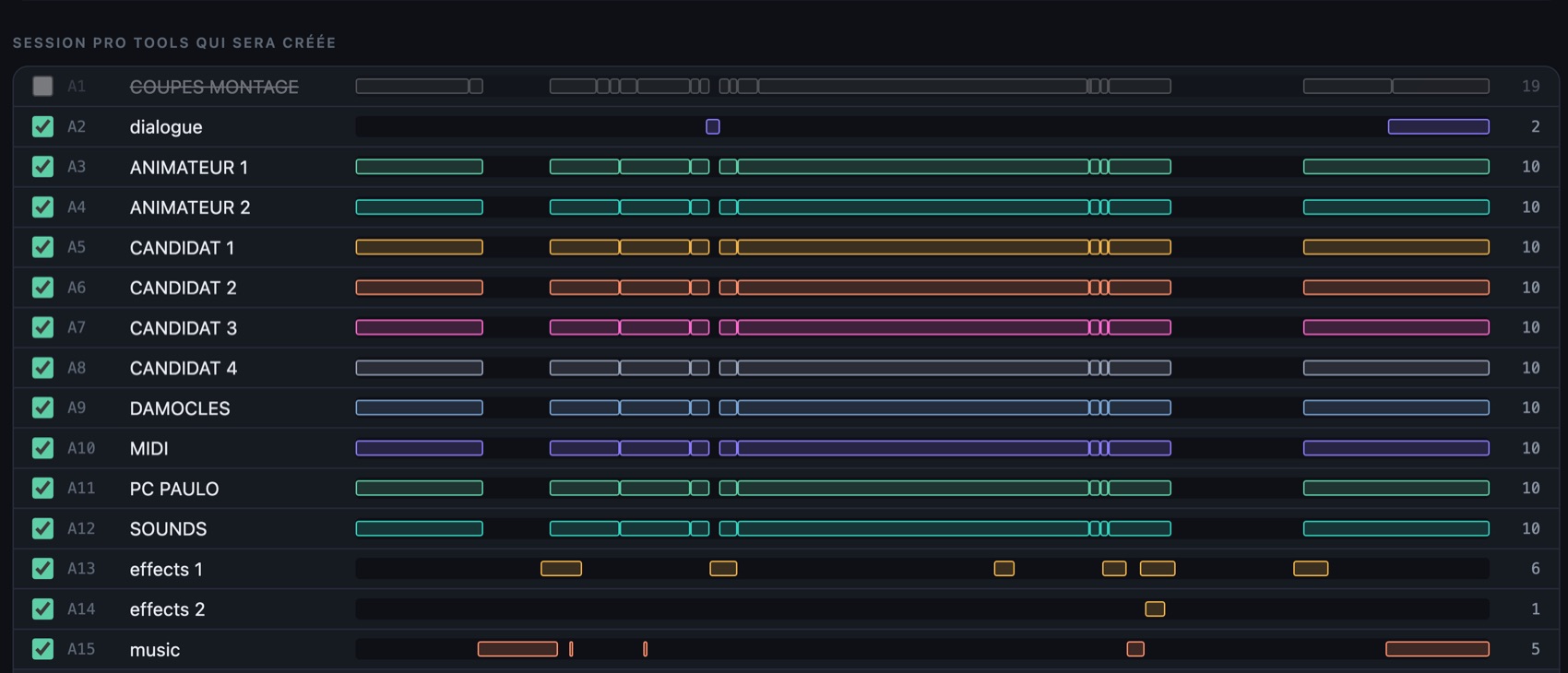Viewport: 1568px width, 673px height.
Task: Uncheck the MIDI track checkbox
Action: [x=42, y=448]
